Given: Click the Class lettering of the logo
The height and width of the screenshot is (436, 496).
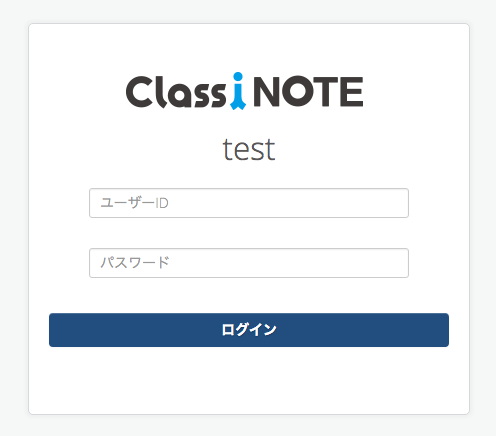Looking at the screenshot, I should 176,92.
